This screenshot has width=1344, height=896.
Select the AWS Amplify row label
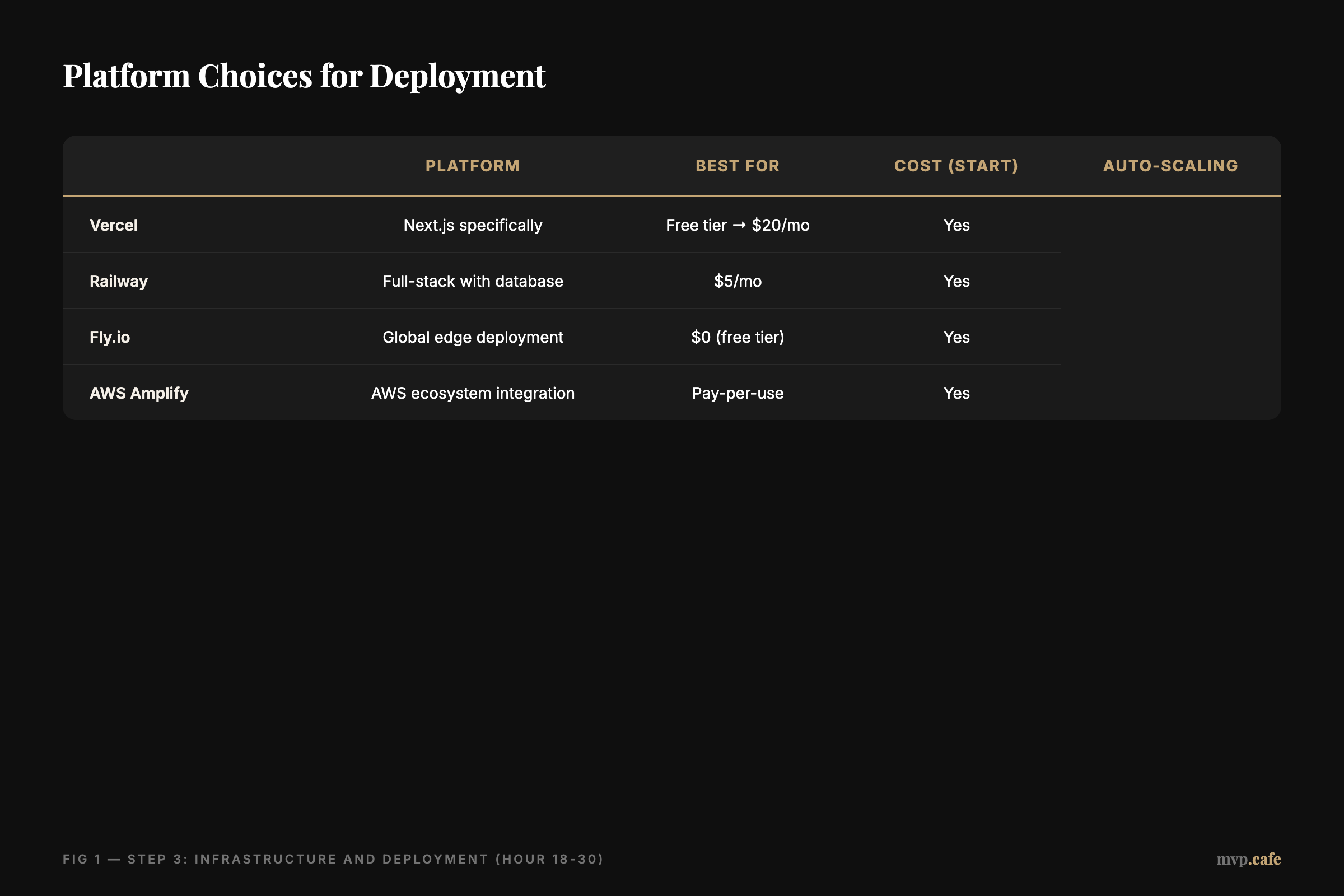click(139, 393)
